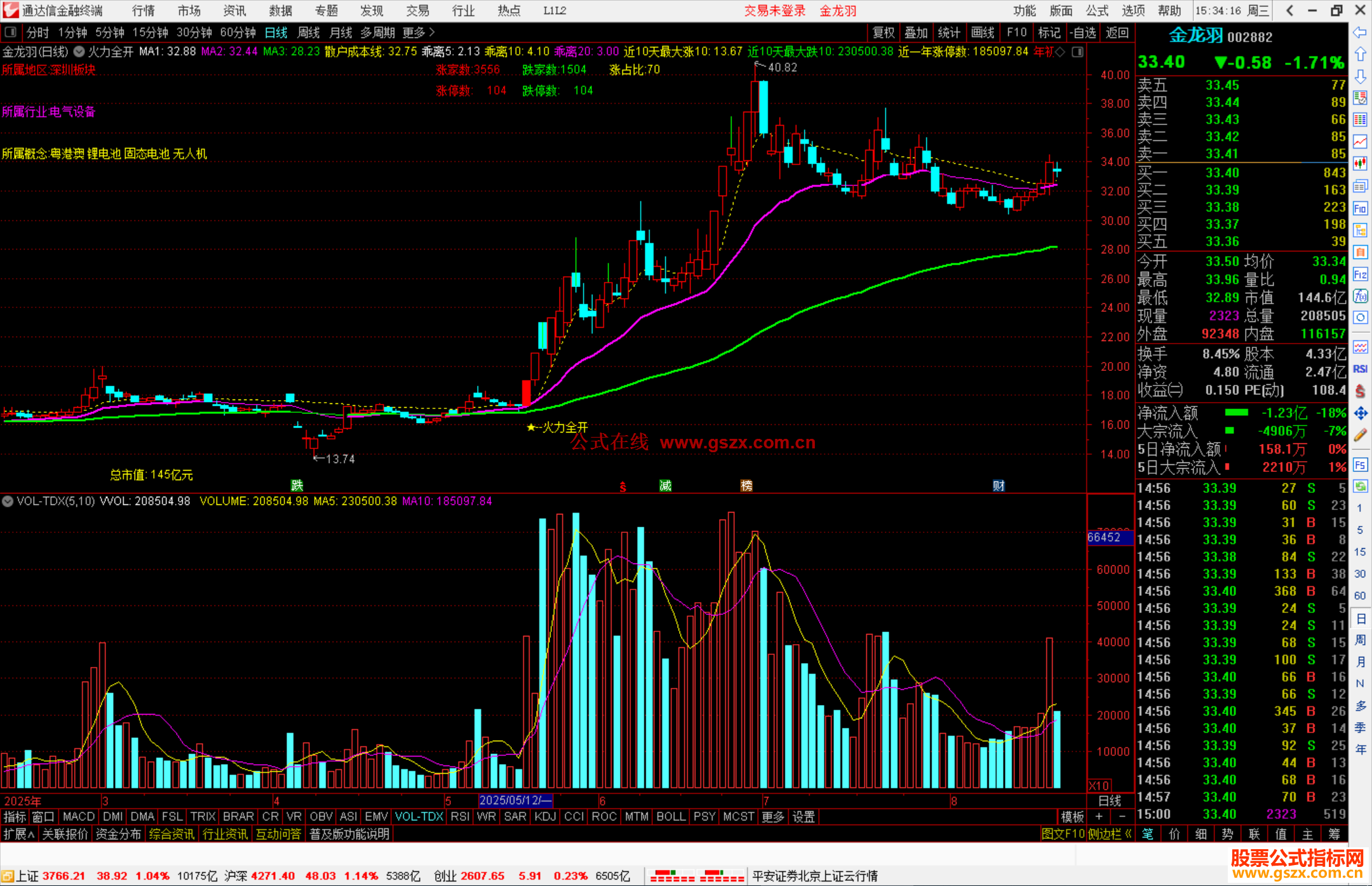Click the down arrow icon in right sidebar
This screenshot has height=886, width=1372.
[x=1360, y=76]
